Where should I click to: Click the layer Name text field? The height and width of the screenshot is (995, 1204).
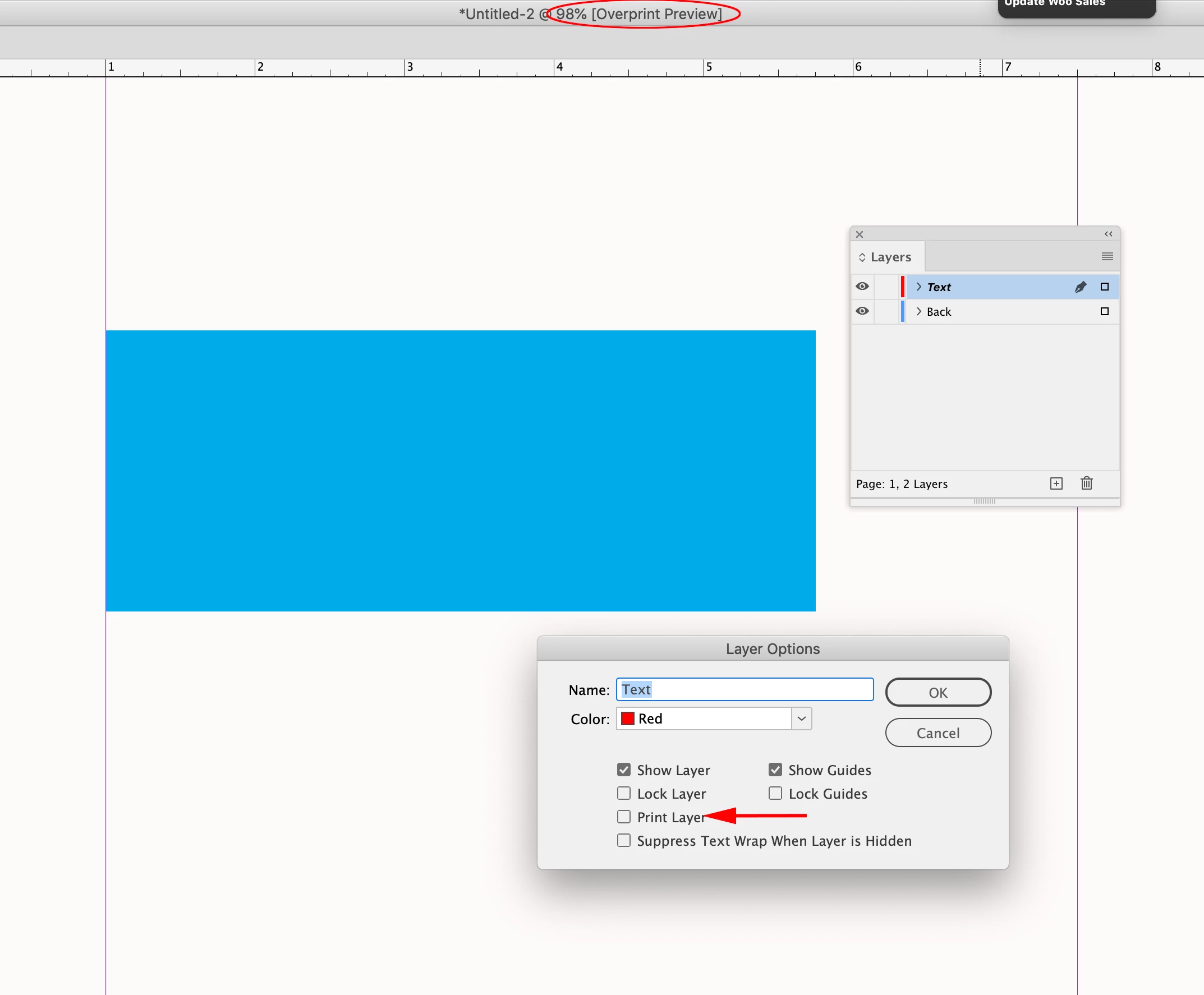point(744,689)
